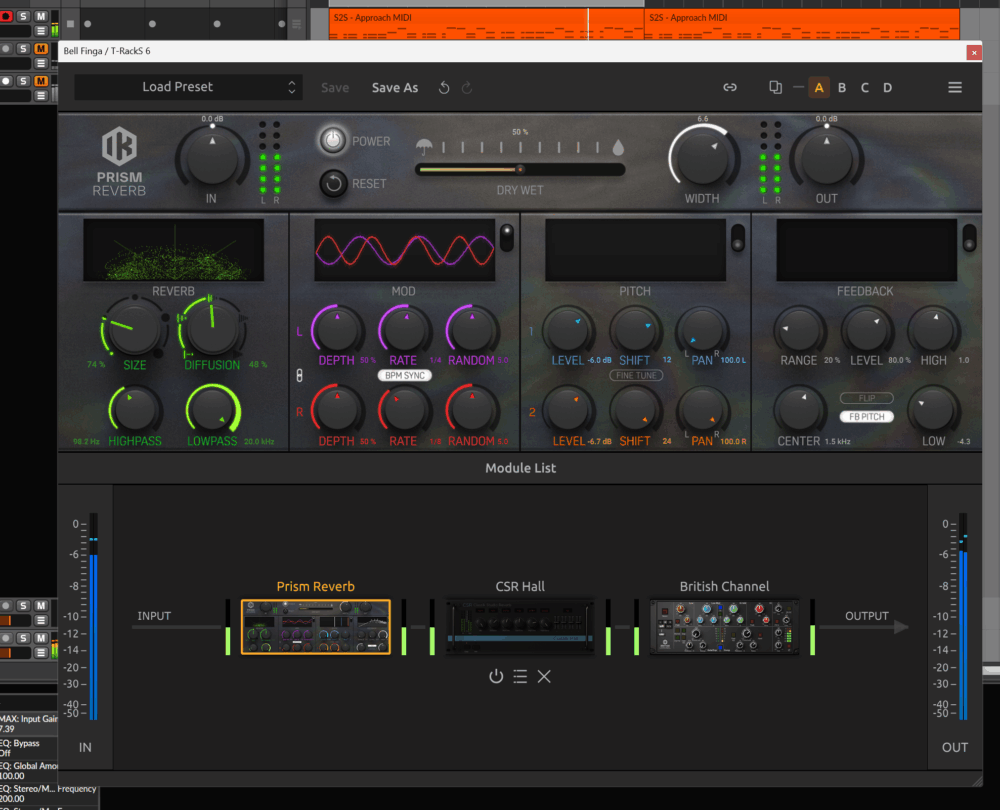
Task: Toggle the FLIP button
Action: coord(867,398)
